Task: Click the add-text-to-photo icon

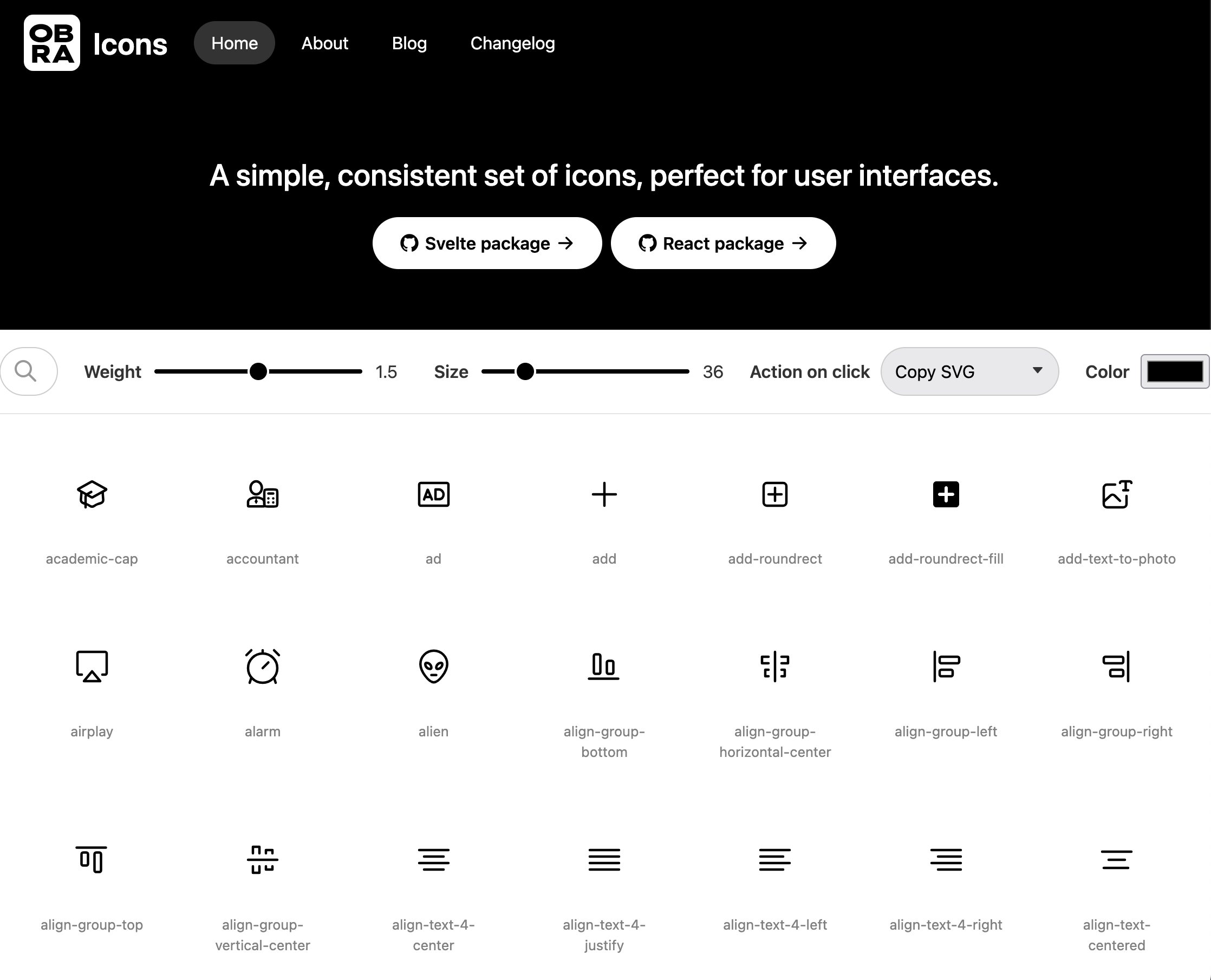Action: (x=1116, y=494)
